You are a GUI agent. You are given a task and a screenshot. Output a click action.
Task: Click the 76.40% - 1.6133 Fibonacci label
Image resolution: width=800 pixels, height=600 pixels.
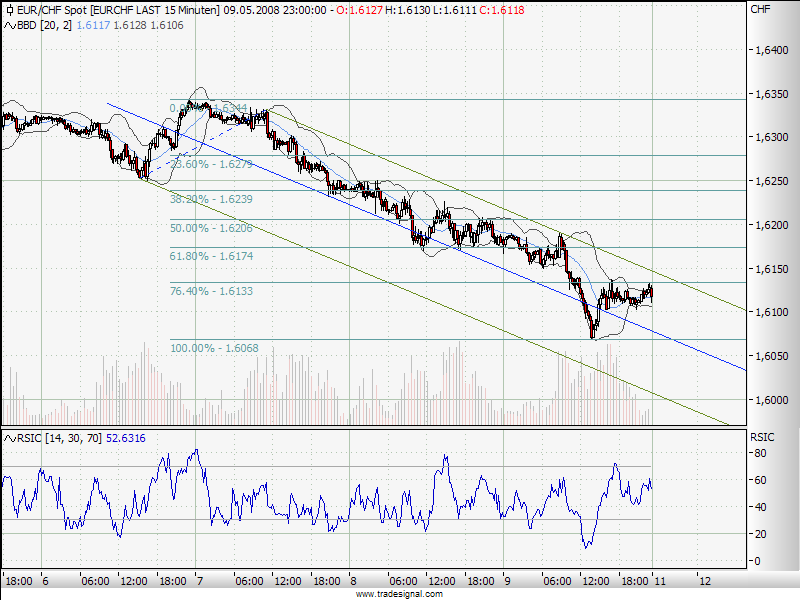click(211, 291)
